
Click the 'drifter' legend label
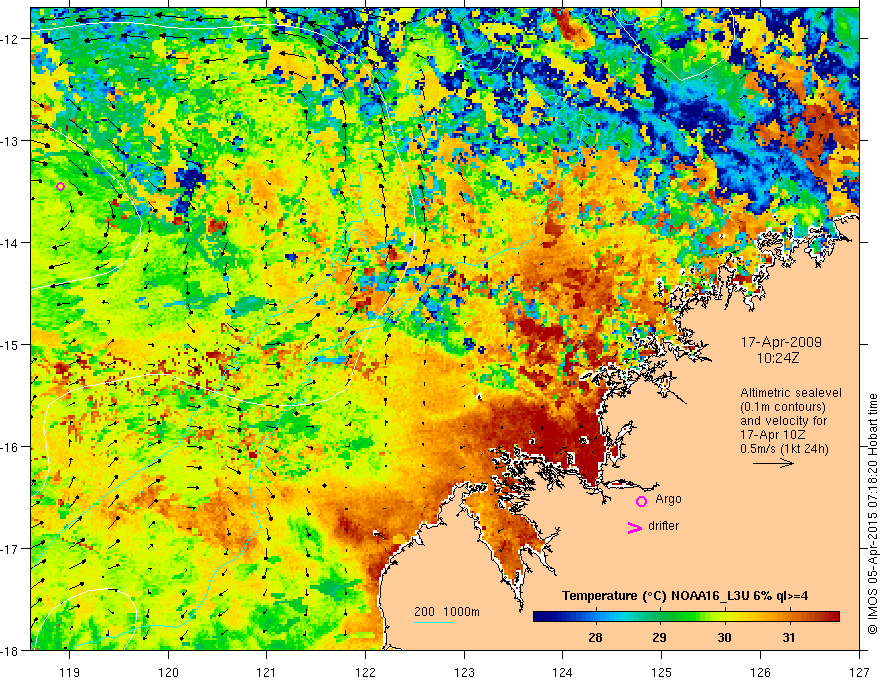(663, 526)
